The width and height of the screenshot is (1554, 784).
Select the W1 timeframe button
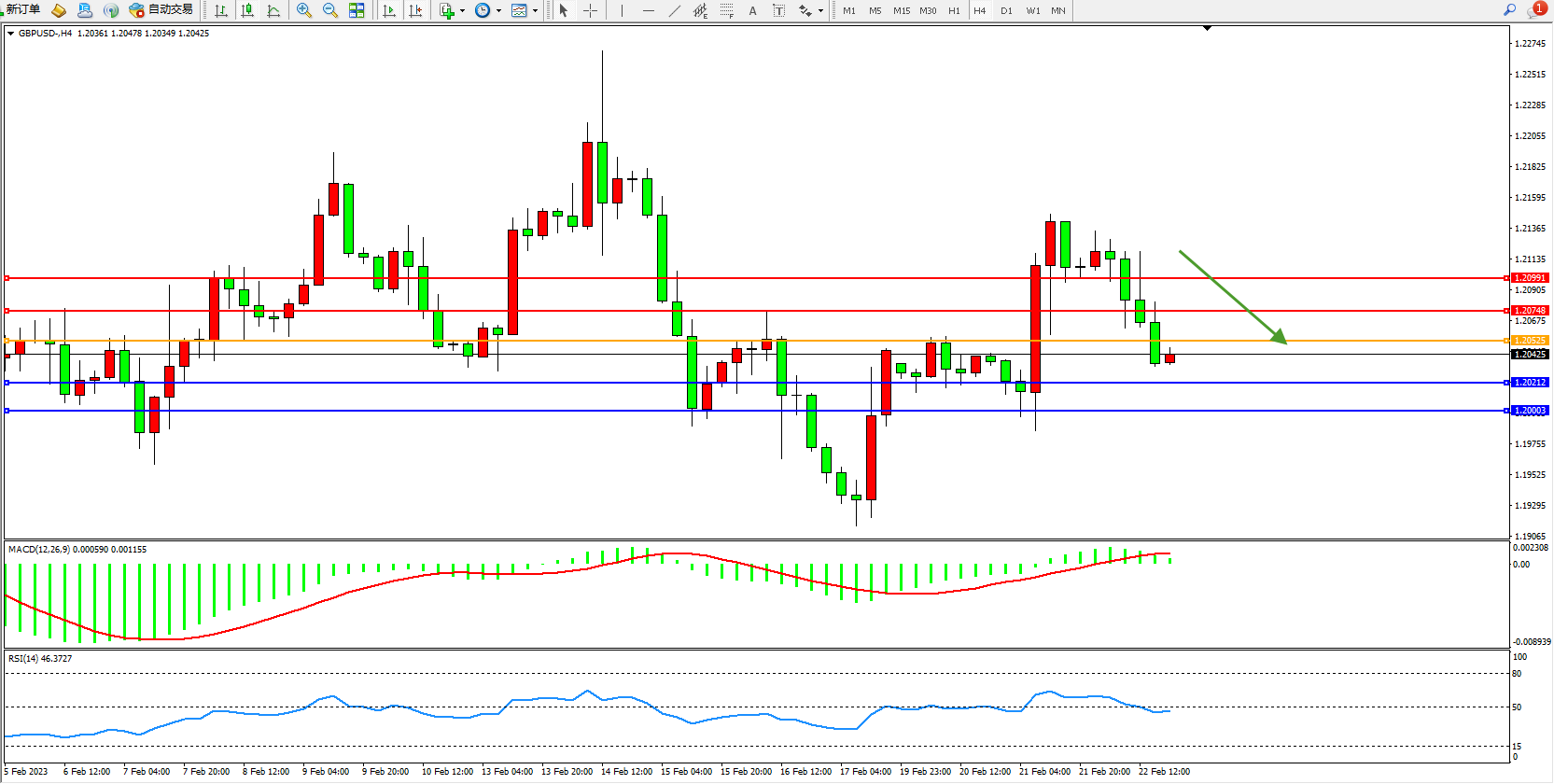pos(1032,11)
